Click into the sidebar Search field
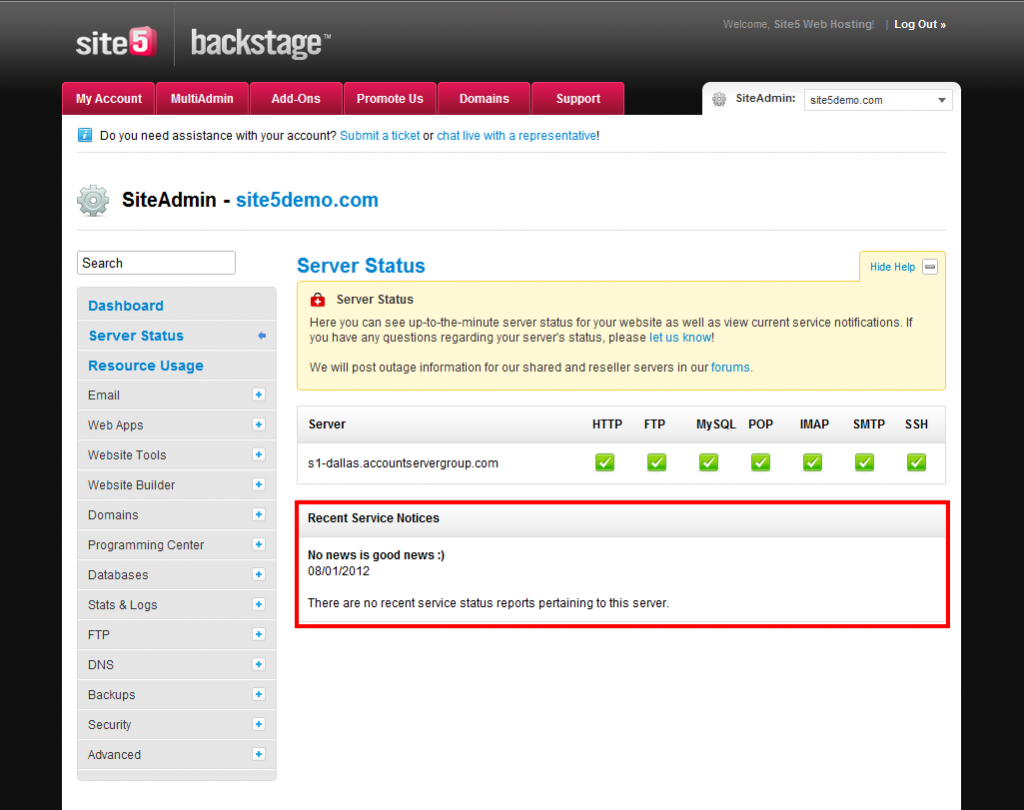The image size is (1024, 810). tap(156, 263)
